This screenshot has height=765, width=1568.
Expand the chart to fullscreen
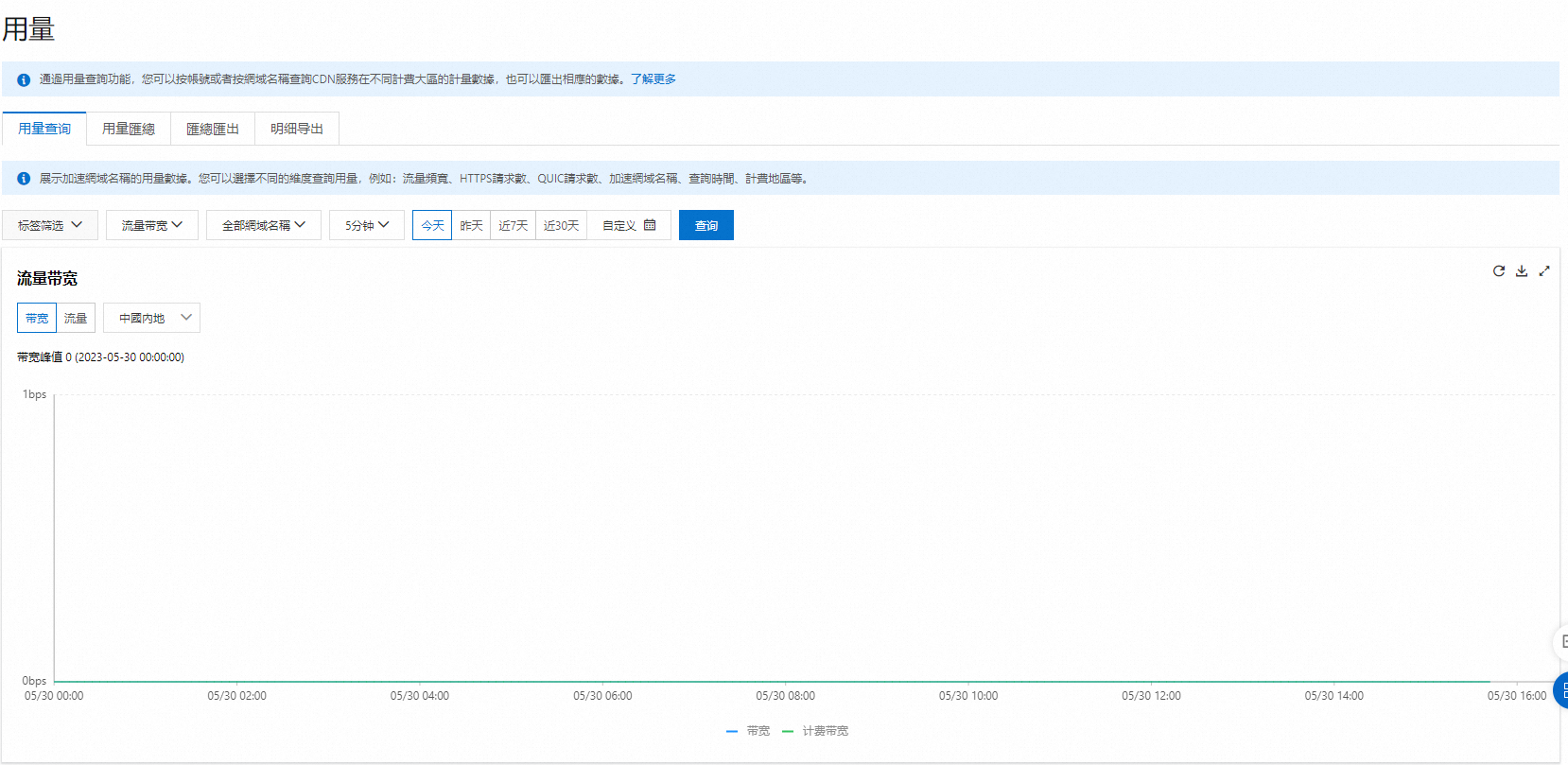click(1544, 271)
